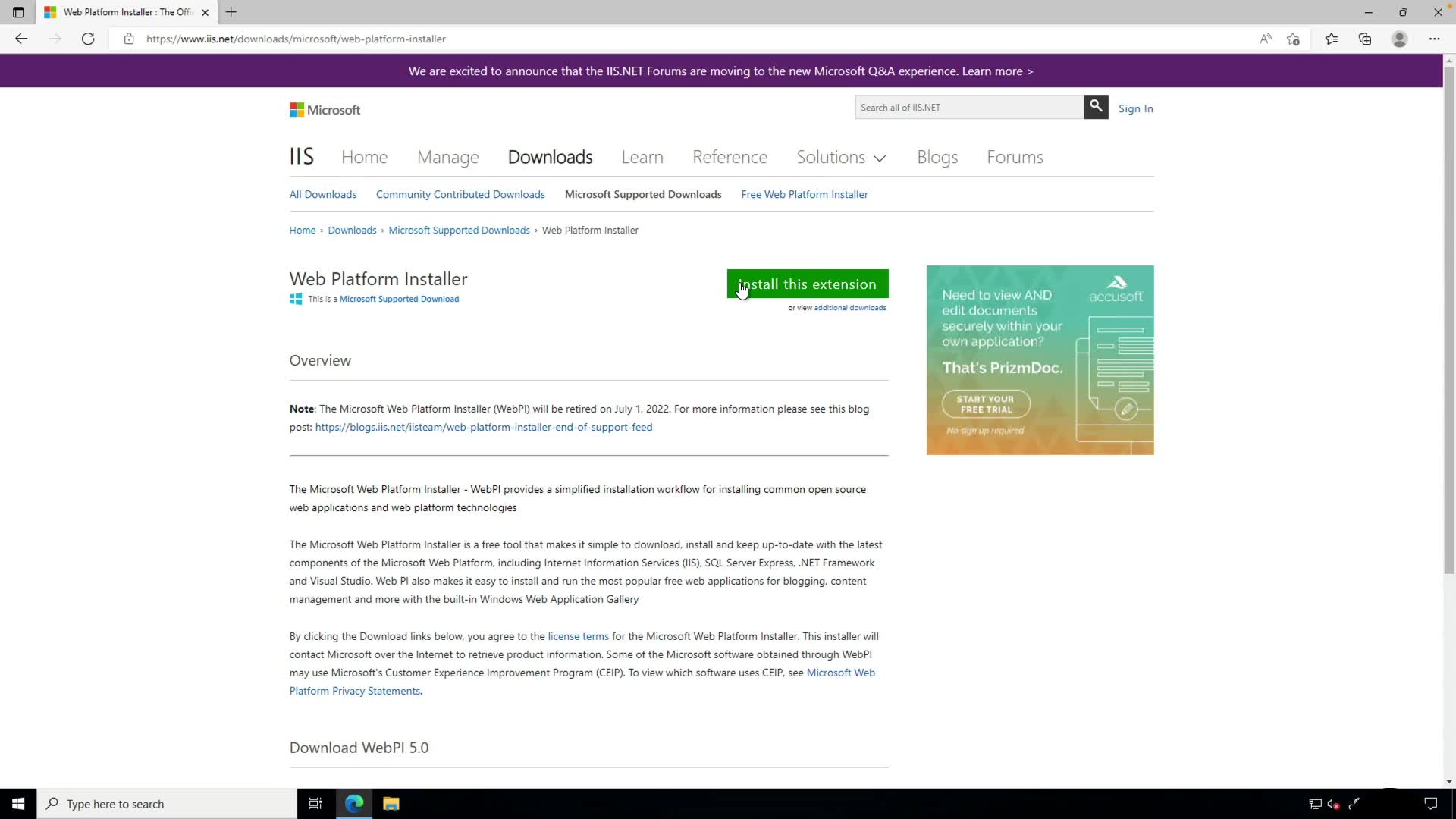Image resolution: width=1456 pixels, height=819 pixels.
Task: Add this page to favorites star icon
Action: (1294, 39)
